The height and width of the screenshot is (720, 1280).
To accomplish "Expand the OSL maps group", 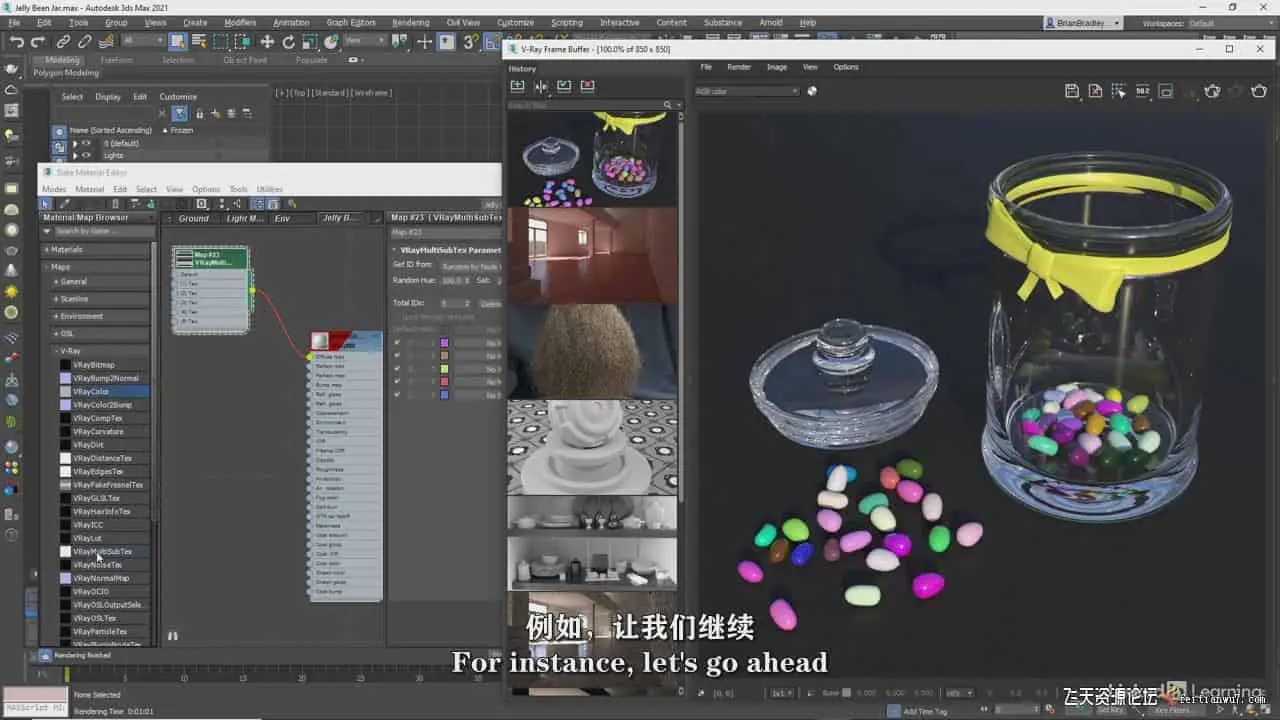I will pyautogui.click(x=56, y=334).
